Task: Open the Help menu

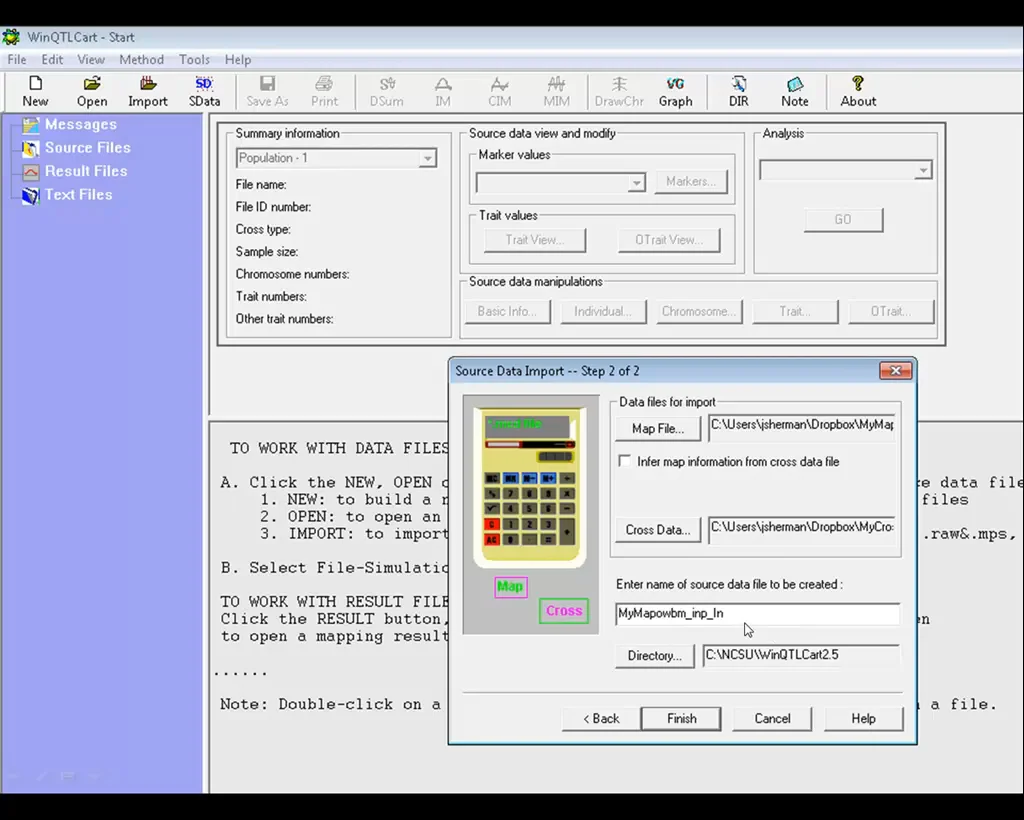Action: coord(238,59)
